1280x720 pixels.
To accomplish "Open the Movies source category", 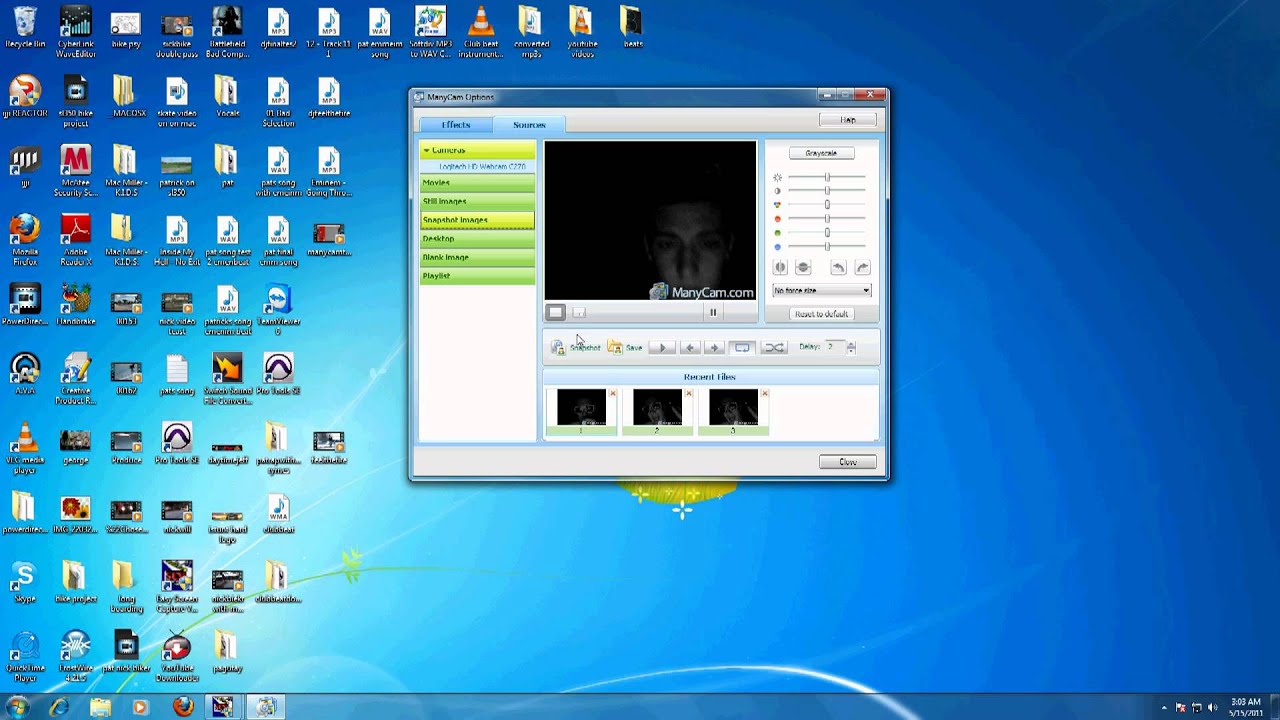I will 477,183.
